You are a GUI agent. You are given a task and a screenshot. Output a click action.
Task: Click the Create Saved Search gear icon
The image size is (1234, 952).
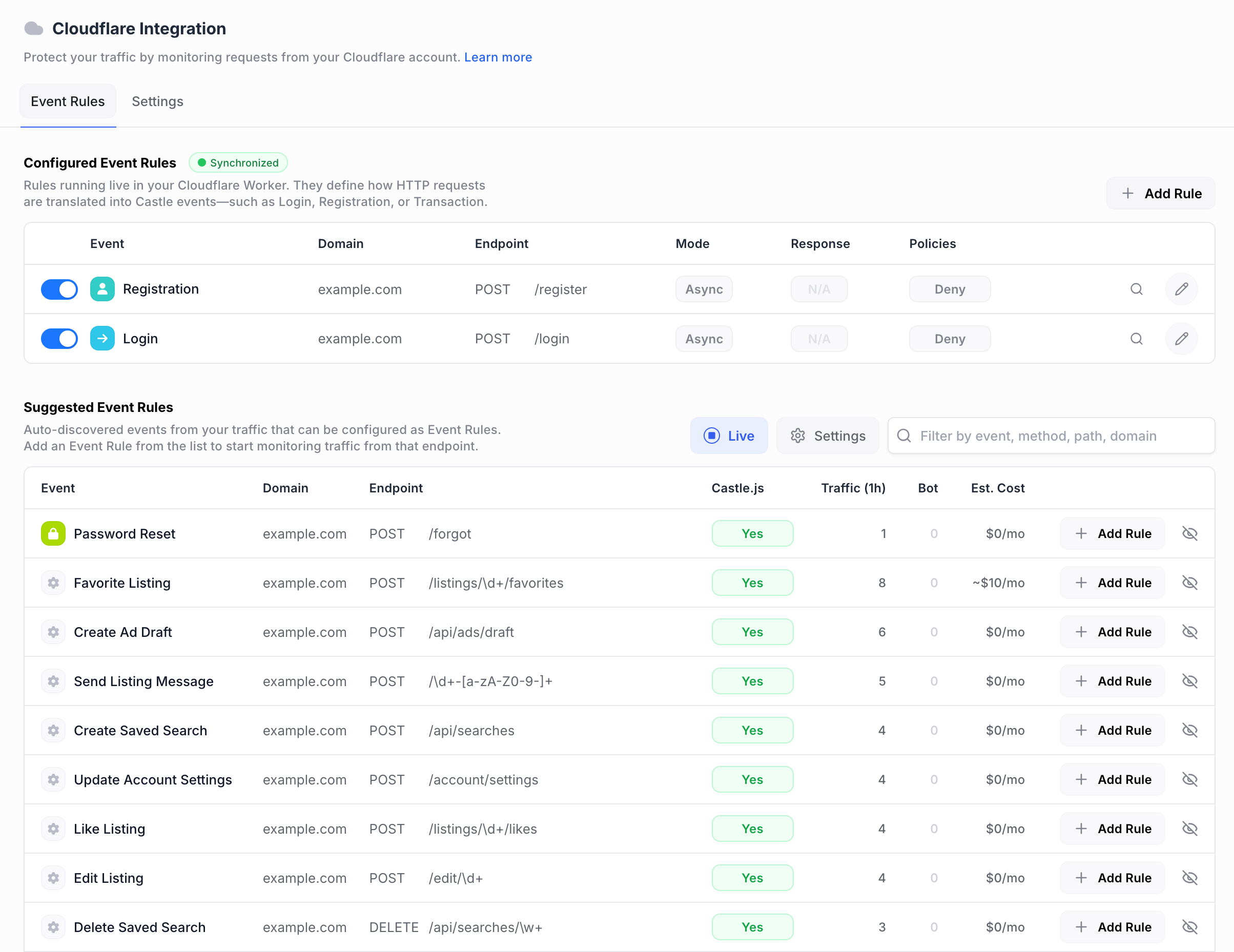coord(53,730)
